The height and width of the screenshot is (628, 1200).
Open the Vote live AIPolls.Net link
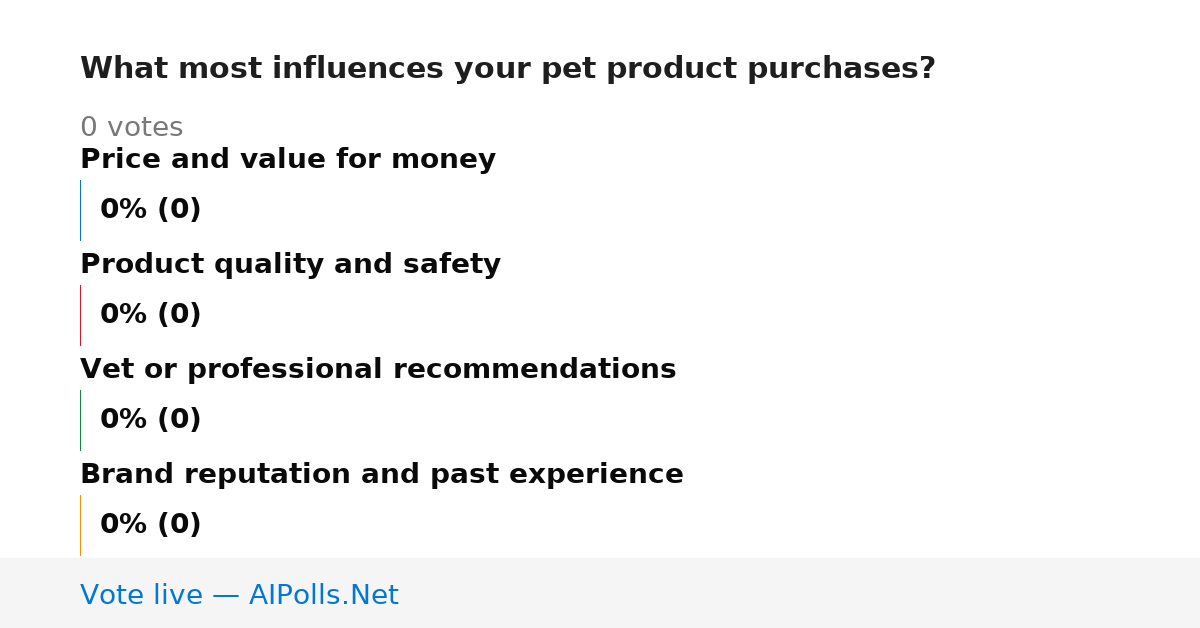pos(239,596)
